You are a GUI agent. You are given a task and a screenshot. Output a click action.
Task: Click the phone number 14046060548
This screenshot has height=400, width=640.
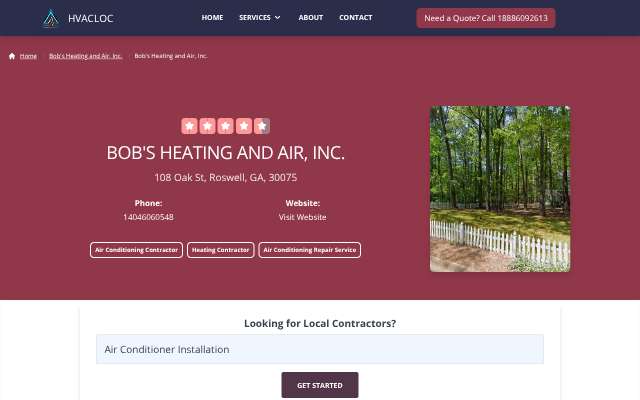tap(148, 217)
